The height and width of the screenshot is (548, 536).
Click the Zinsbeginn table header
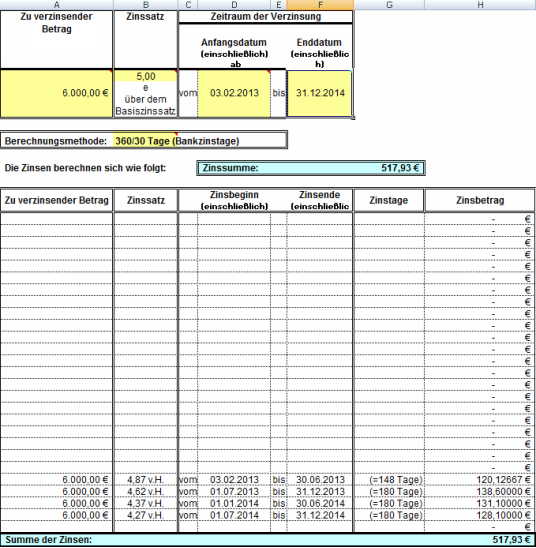(234, 200)
